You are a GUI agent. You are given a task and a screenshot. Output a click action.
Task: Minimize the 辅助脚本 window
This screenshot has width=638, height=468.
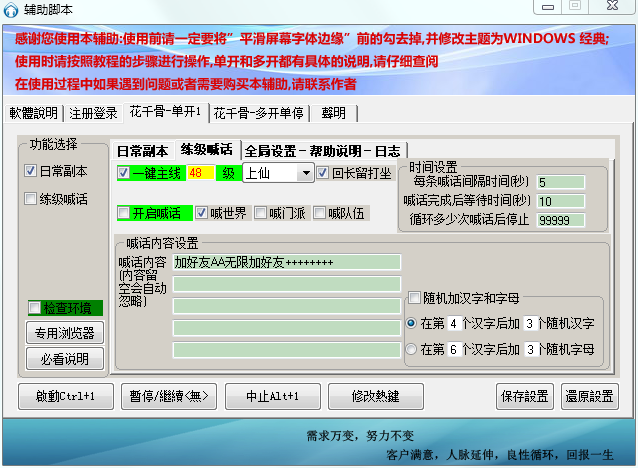click(548, 7)
